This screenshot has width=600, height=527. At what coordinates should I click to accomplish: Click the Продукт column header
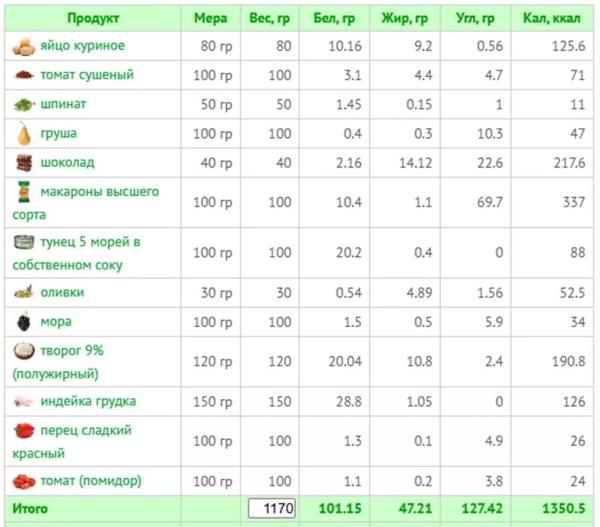[93, 18]
